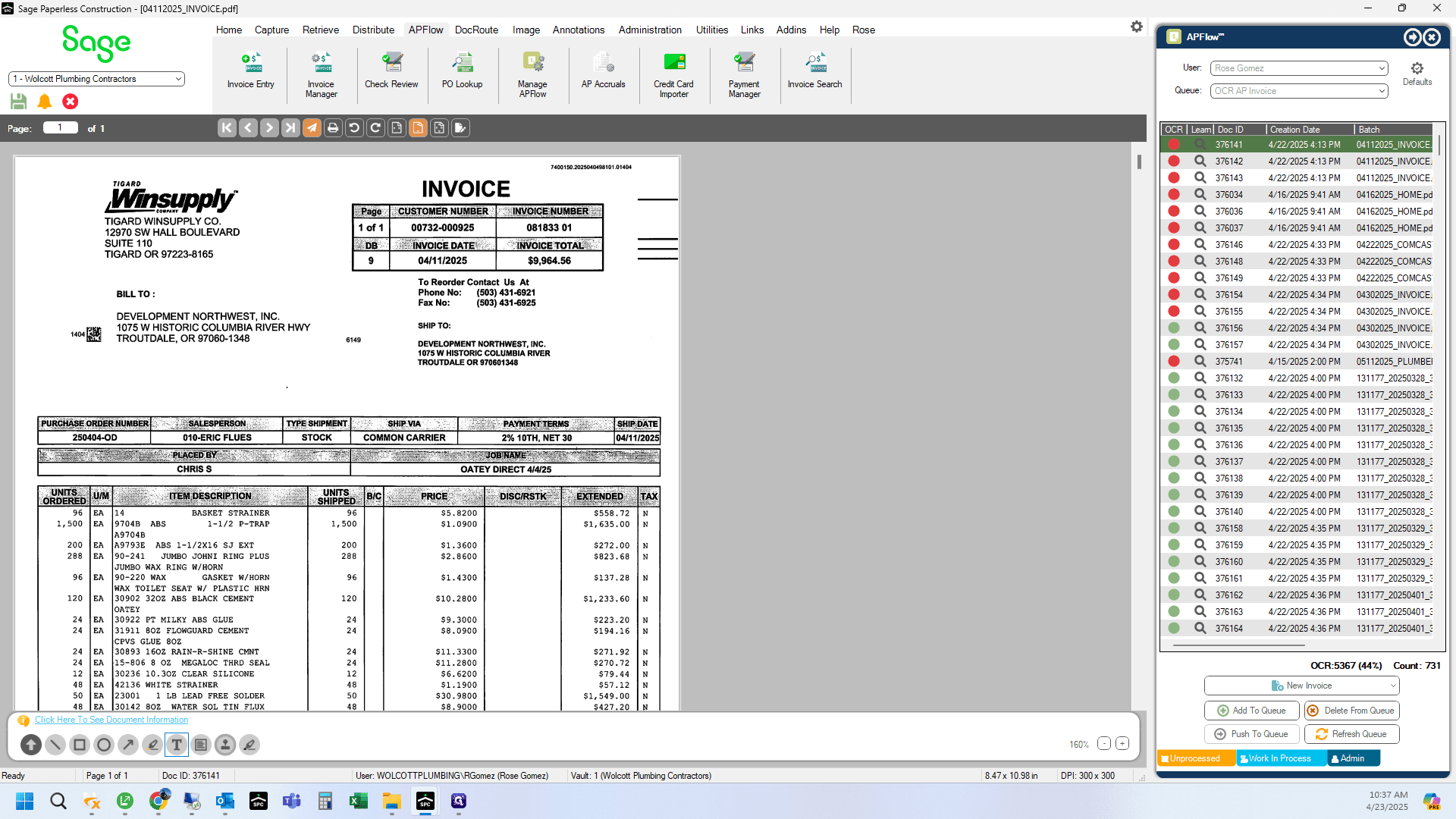The width and height of the screenshot is (1456, 819).
Task: Launch Check Review
Action: [x=391, y=72]
